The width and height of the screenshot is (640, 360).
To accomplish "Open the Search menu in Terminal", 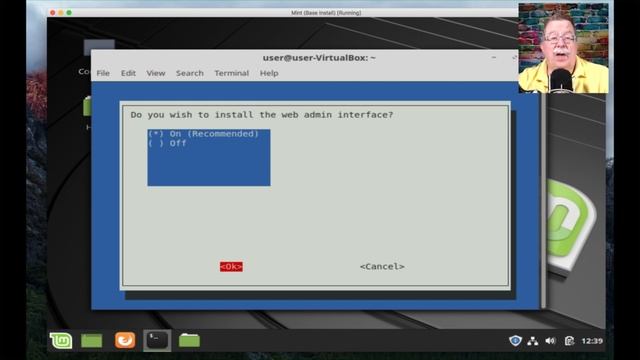I will [x=190, y=73].
